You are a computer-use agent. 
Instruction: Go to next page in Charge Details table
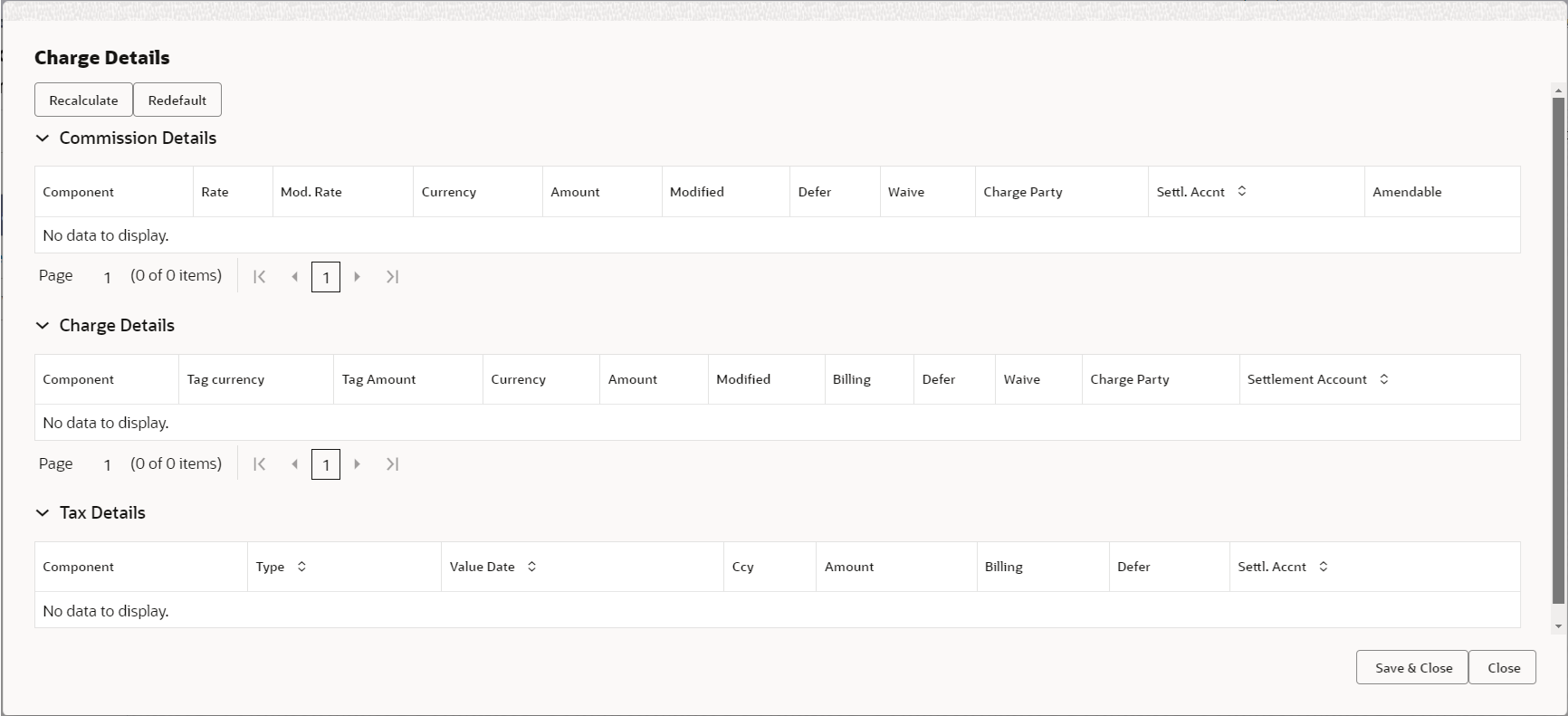[358, 464]
